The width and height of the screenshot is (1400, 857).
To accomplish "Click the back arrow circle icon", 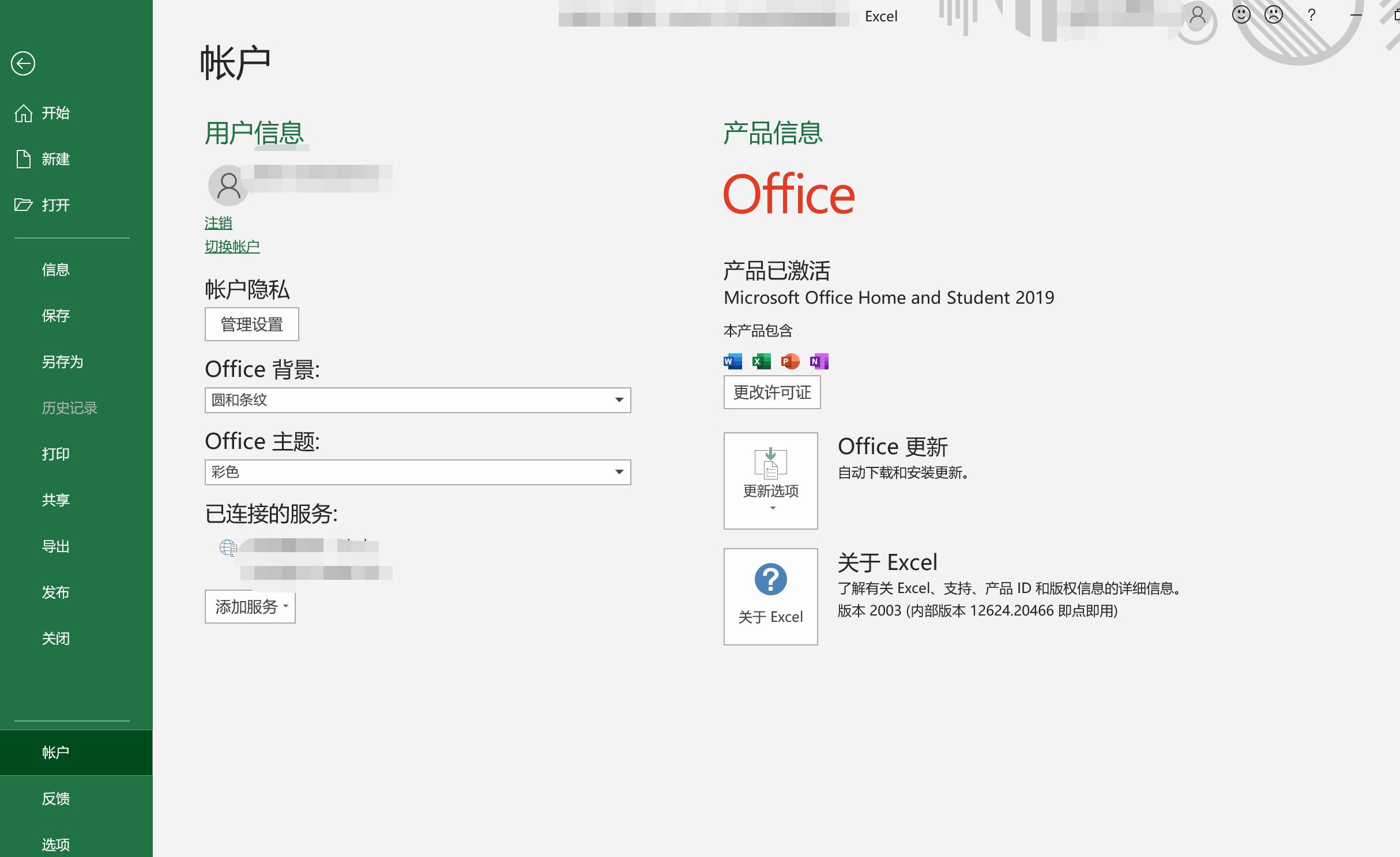I will [x=23, y=63].
